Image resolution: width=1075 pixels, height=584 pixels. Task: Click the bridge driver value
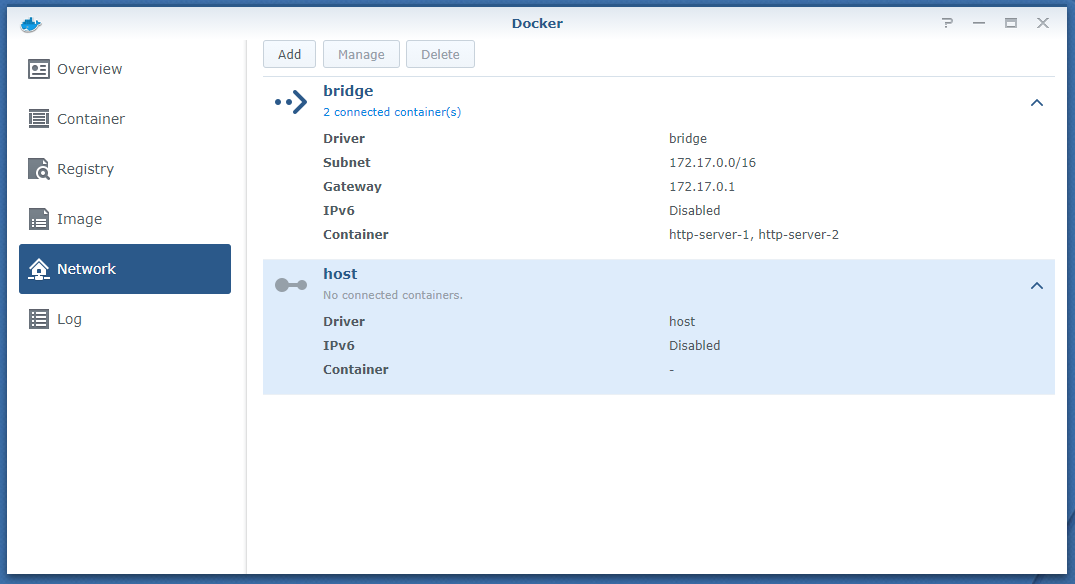click(688, 138)
